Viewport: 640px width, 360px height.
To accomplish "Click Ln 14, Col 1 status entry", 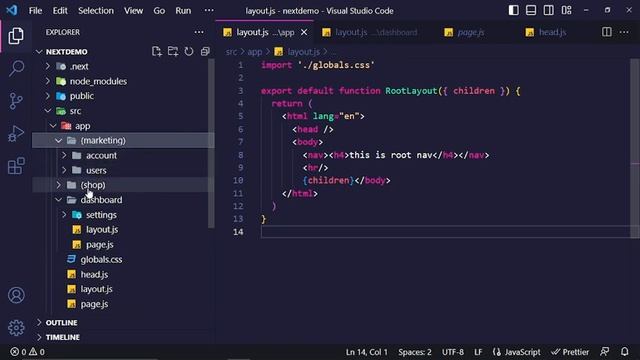I will coord(367,352).
